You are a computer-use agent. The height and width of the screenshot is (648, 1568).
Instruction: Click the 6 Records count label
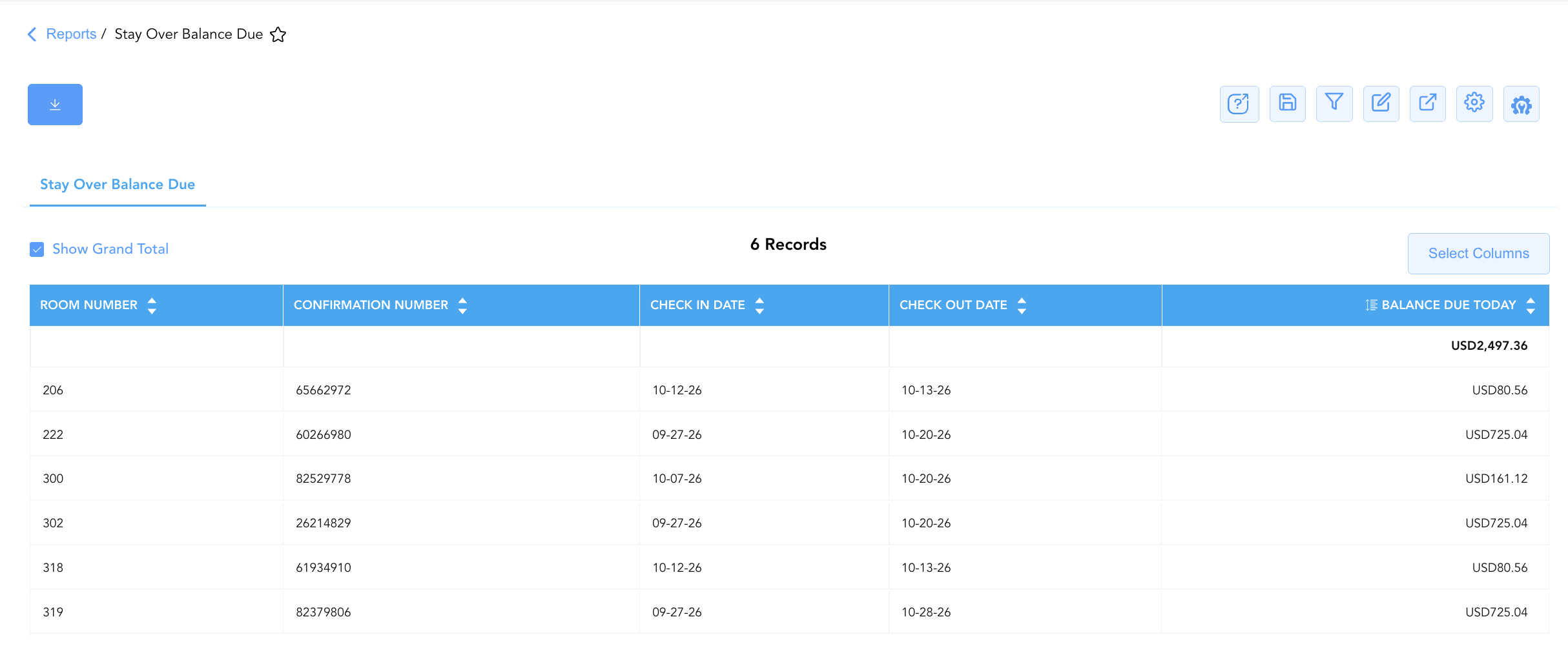(788, 245)
